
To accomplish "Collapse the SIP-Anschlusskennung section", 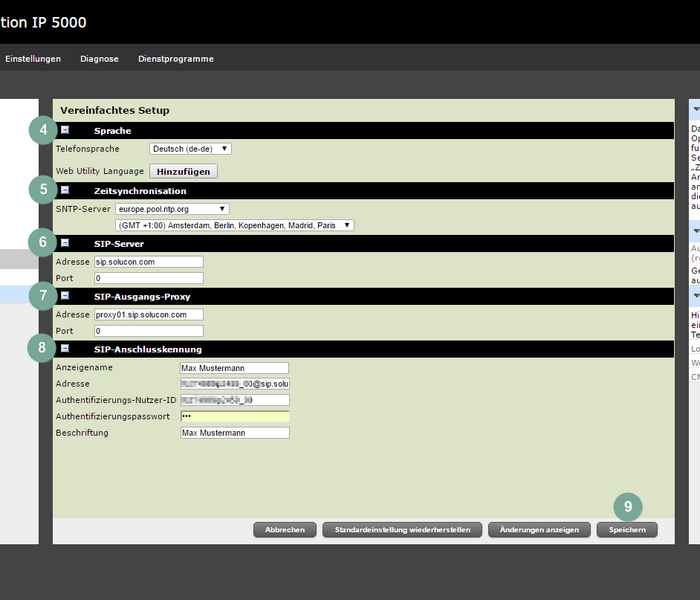I will (x=65, y=349).
